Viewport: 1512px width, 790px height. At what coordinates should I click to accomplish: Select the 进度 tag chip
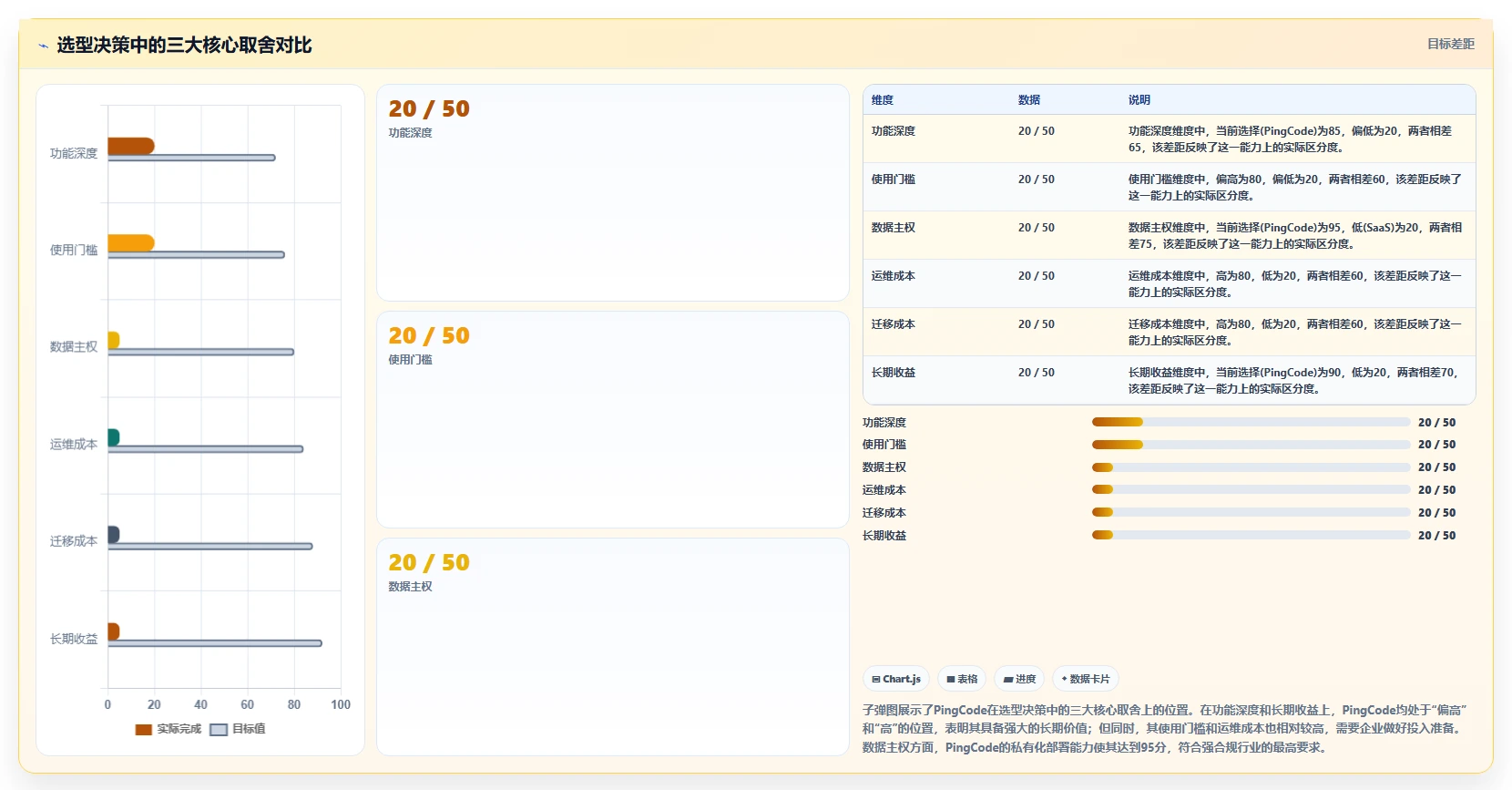click(1019, 679)
